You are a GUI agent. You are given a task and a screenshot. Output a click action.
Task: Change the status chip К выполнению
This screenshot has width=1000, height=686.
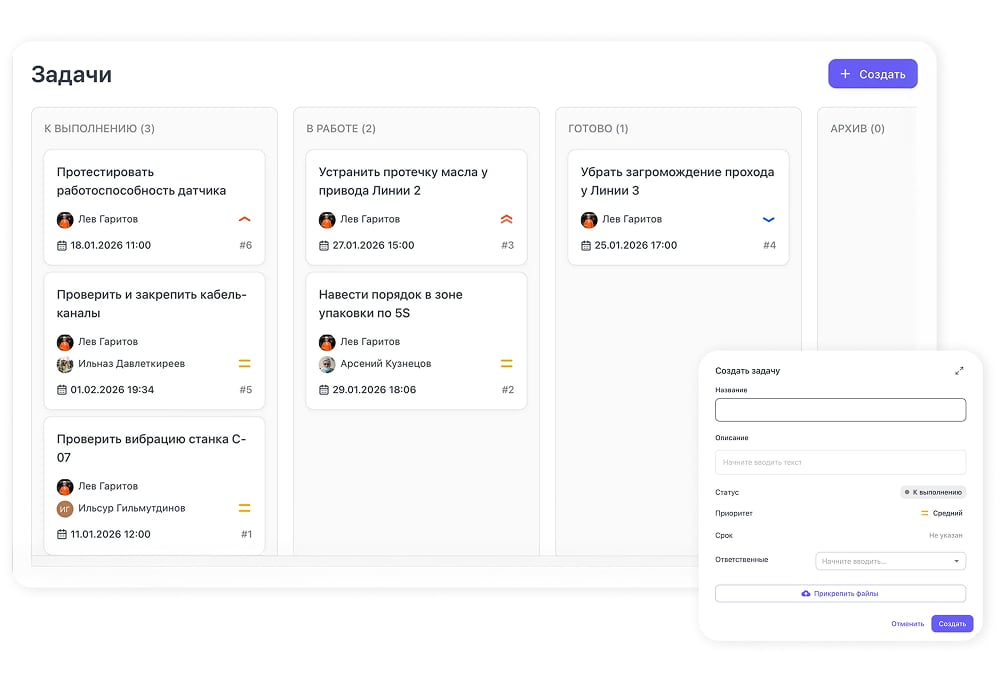(x=933, y=492)
